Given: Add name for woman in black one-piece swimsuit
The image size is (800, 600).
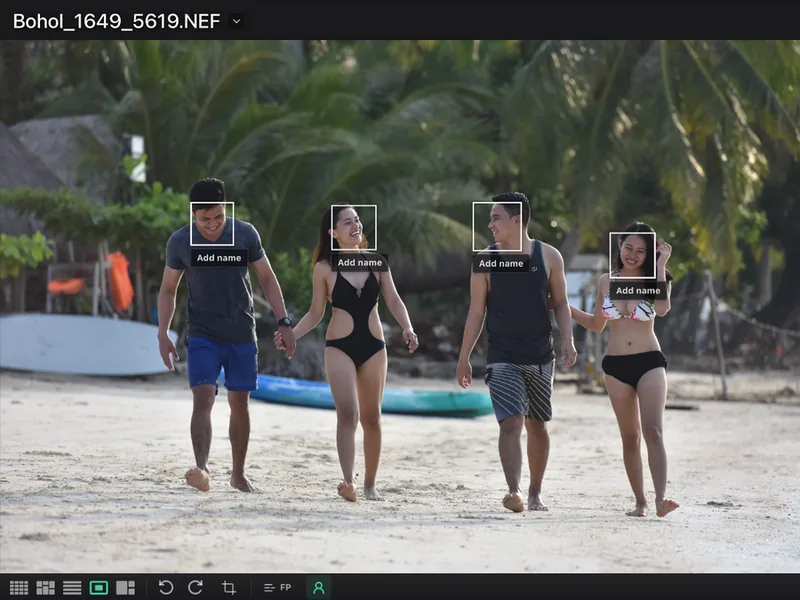Looking at the screenshot, I should [x=360, y=262].
